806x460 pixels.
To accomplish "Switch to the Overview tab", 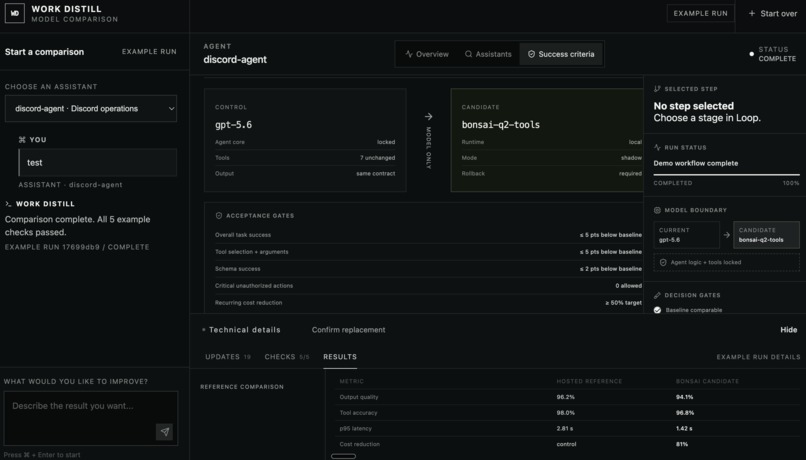I will [x=427, y=54].
